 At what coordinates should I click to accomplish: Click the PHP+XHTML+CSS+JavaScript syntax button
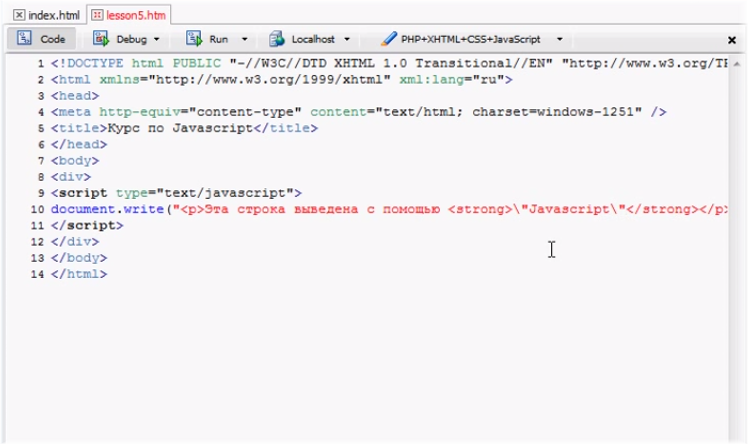coord(470,39)
